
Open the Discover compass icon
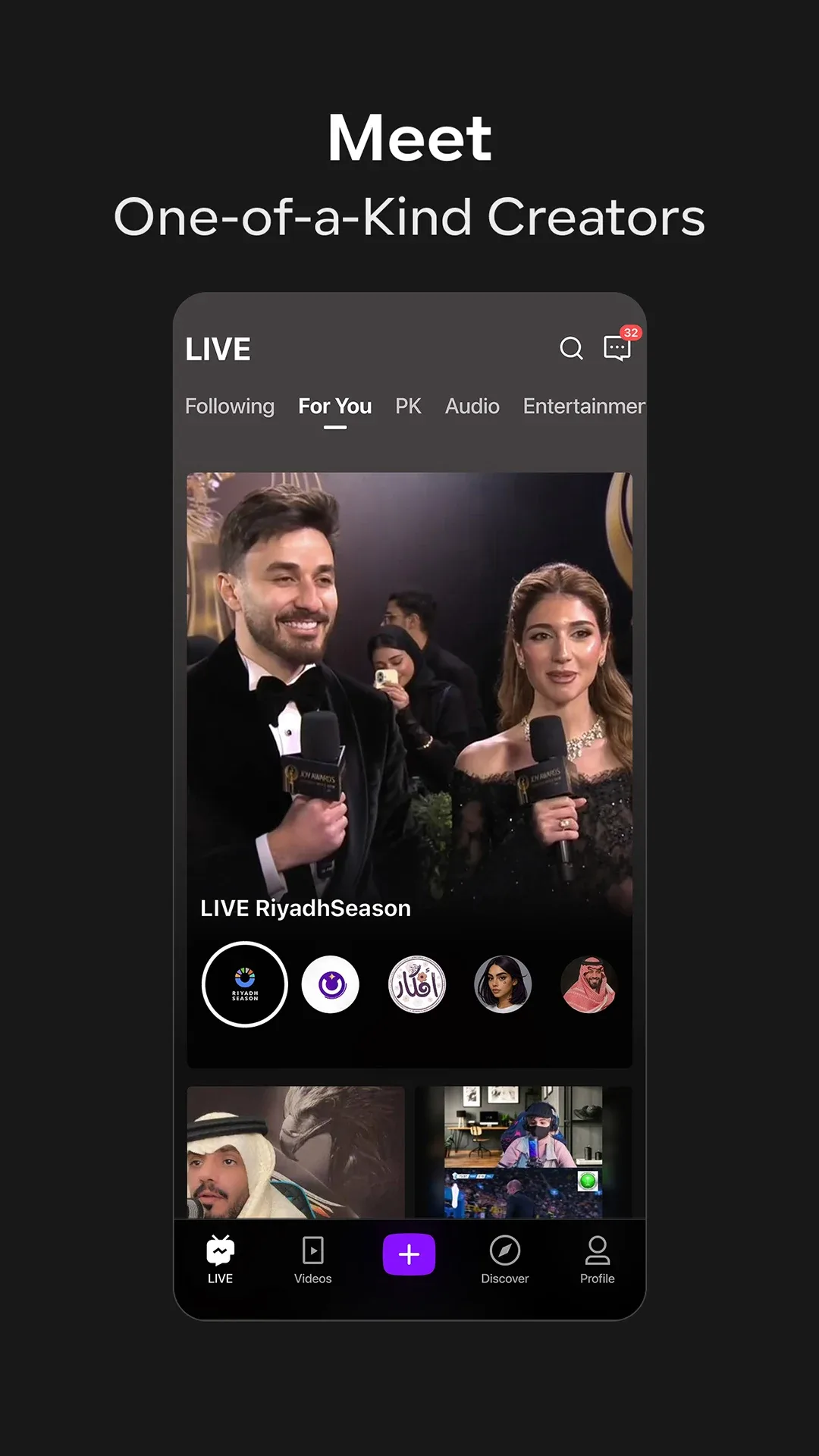tap(504, 1260)
